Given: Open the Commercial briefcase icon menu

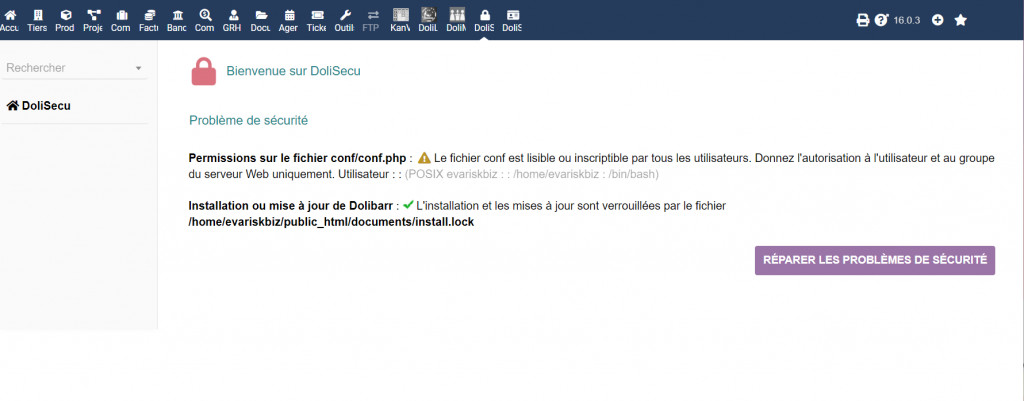Looking at the screenshot, I should point(121,20).
